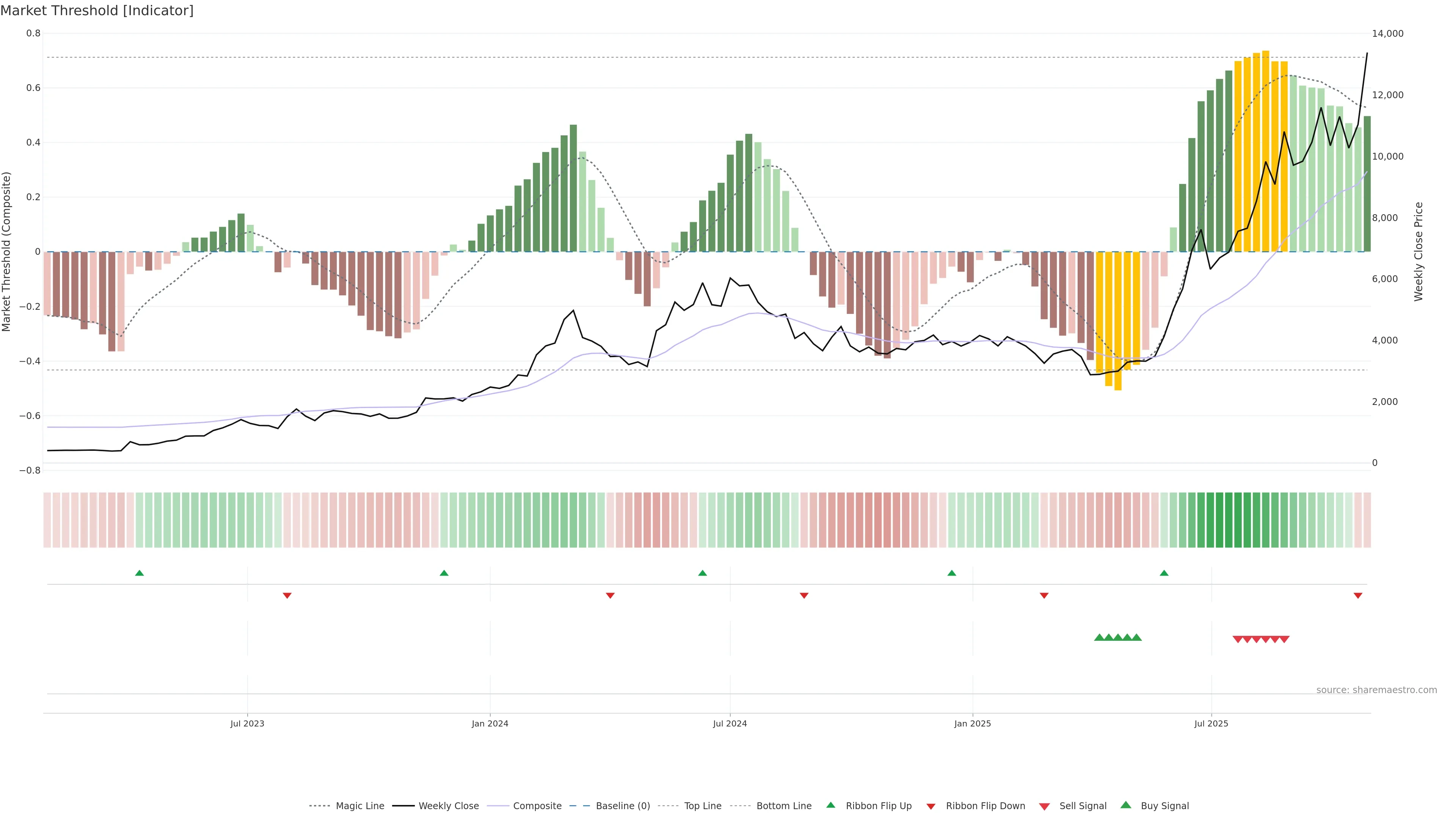Click the first green ribbon flip up marker

coord(140,573)
